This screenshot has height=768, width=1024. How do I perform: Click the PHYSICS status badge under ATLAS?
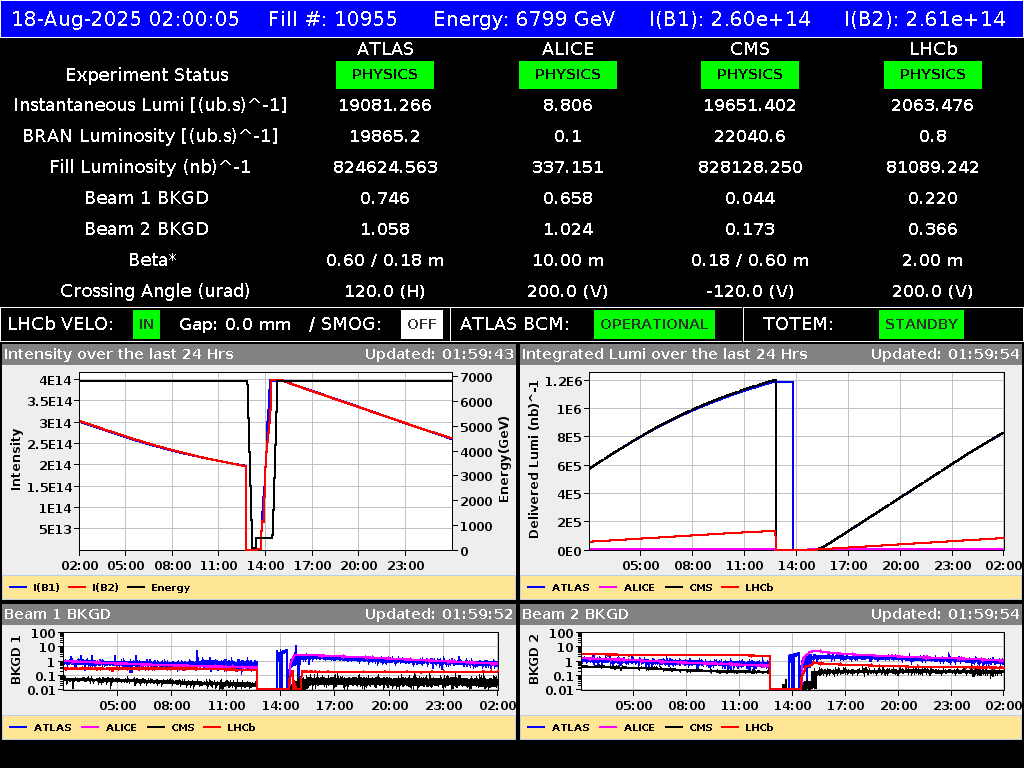[385, 74]
